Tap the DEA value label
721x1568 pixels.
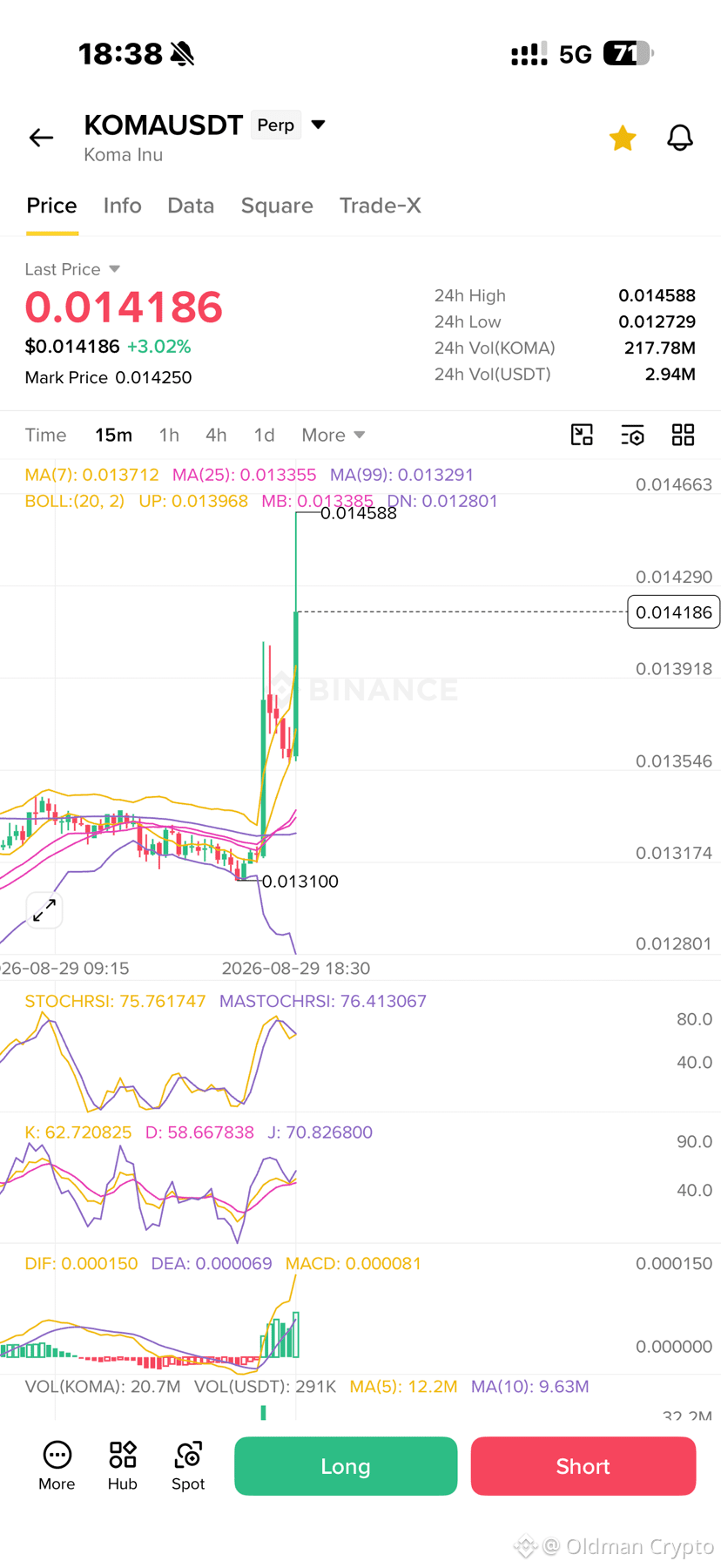click(212, 1263)
